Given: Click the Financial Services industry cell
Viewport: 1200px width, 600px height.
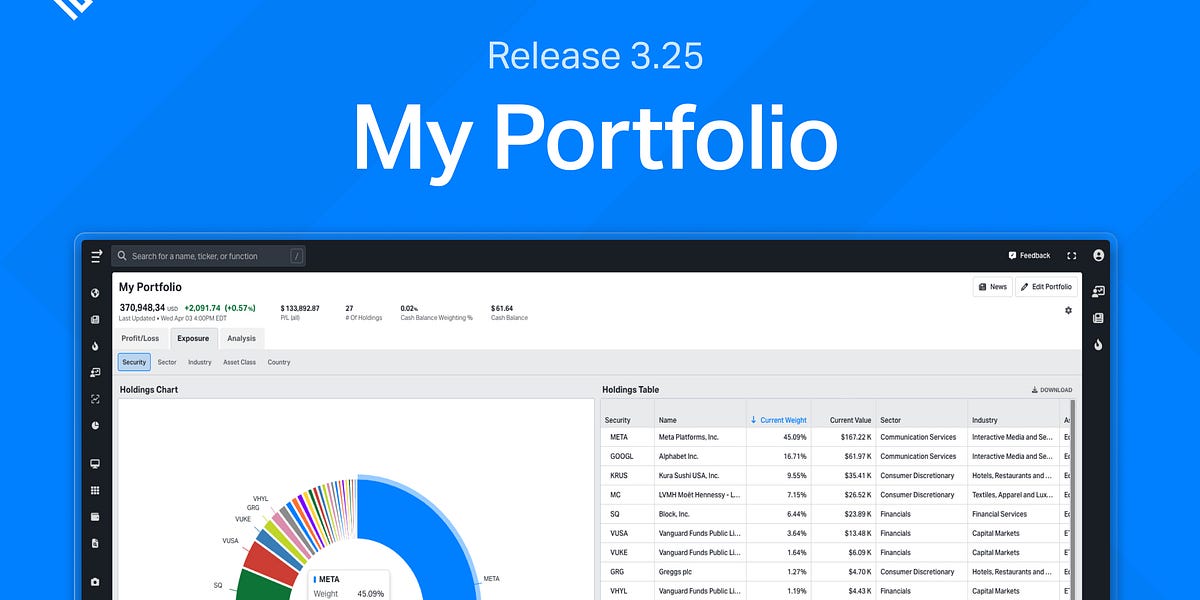Looking at the screenshot, I should [1014, 514].
